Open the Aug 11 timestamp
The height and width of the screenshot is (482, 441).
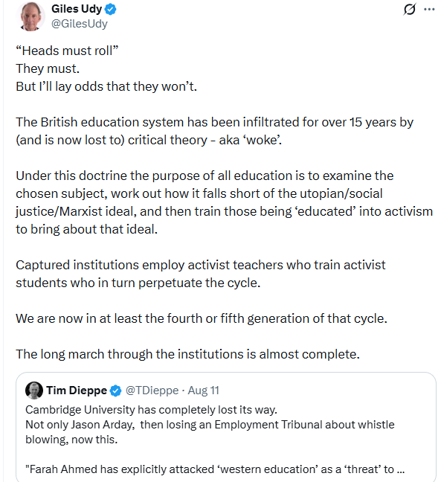click(203, 390)
